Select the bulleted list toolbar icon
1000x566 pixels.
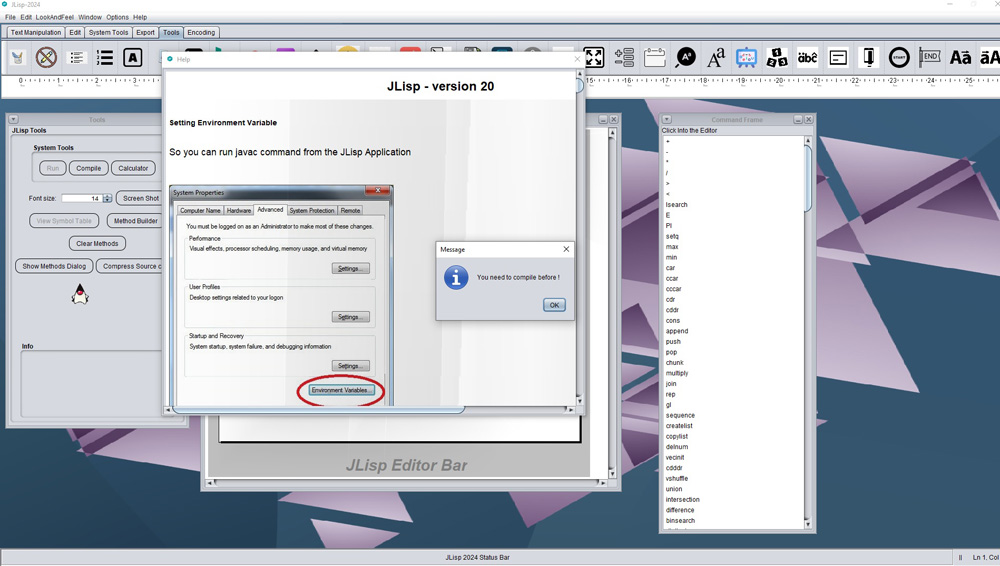click(76, 58)
